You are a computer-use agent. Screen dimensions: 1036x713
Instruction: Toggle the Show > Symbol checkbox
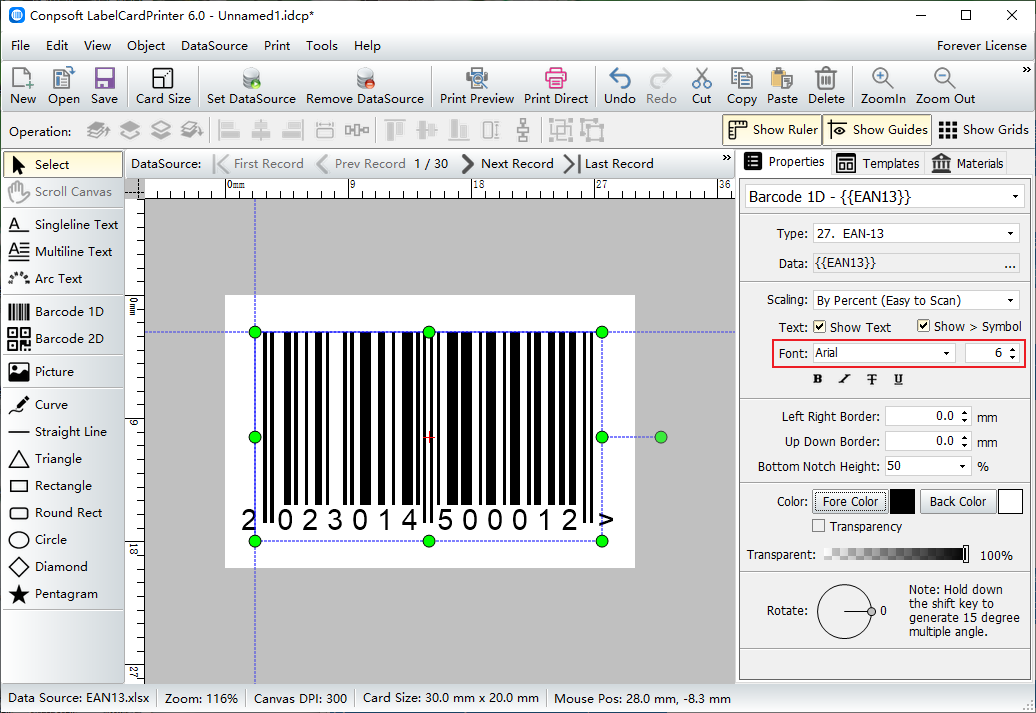click(923, 326)
